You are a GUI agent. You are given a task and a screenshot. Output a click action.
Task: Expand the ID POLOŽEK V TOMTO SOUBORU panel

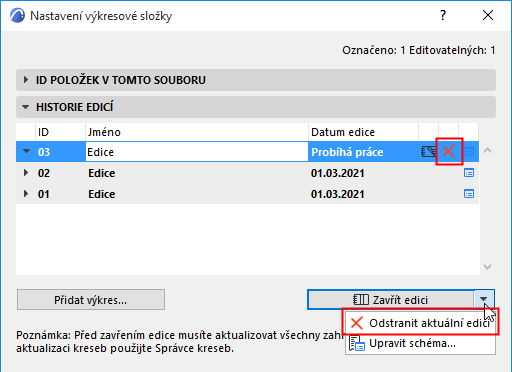[256, 80]
